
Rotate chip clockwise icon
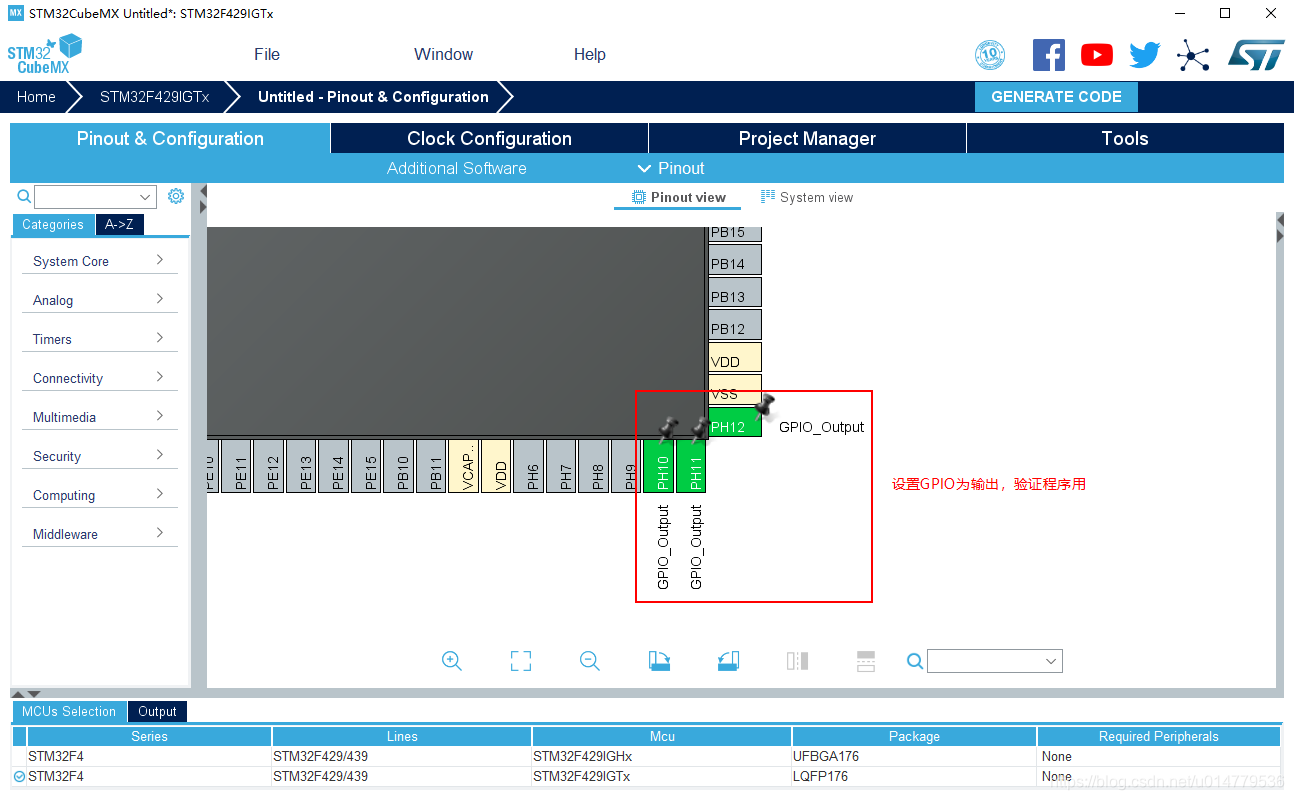tap(659, 661)
